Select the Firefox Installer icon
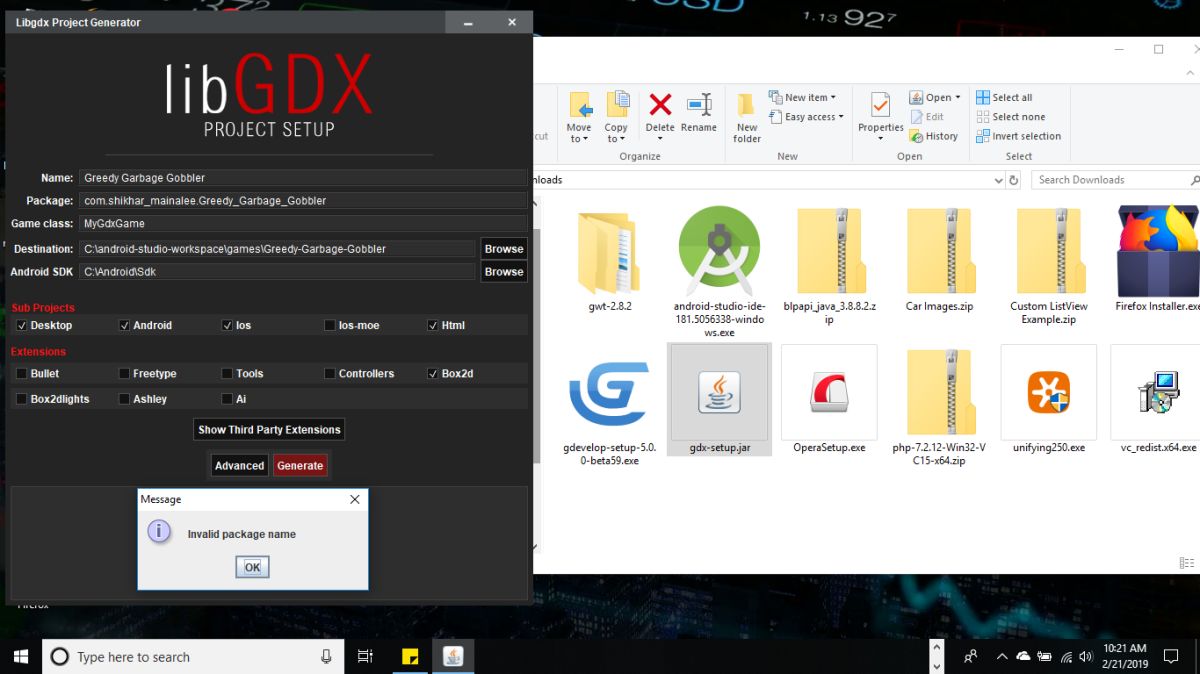 coord(1158,250)
